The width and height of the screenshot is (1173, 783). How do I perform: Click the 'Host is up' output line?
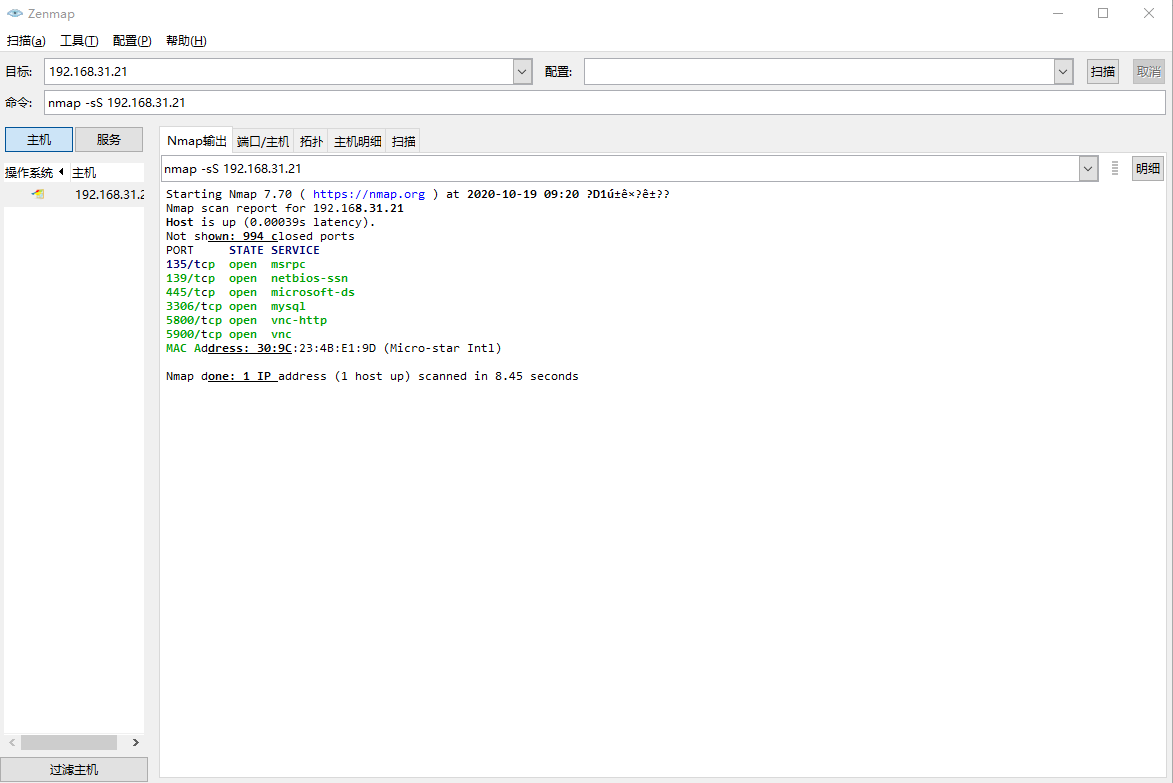pyautogui.click(x=270, y=222)
